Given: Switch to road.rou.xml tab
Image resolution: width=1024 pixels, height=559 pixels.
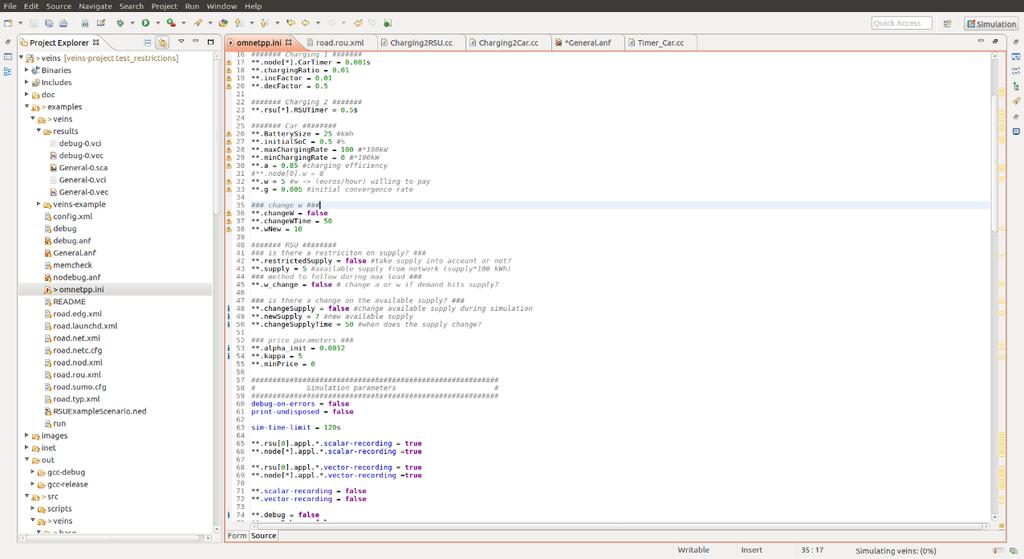Looking at the screenshot, I should pyautogui.click(x=340, y=42).
